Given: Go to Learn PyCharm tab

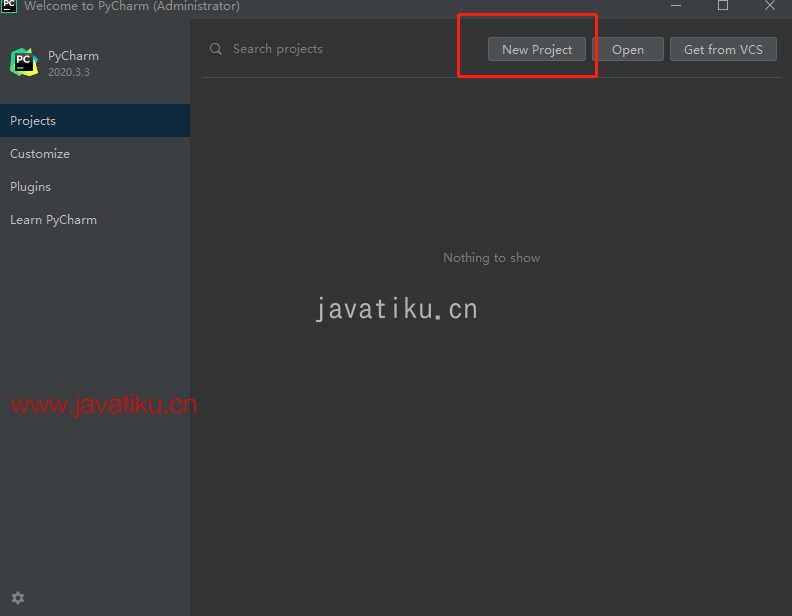Looking at the screenshot, I should tap(95, 220).
